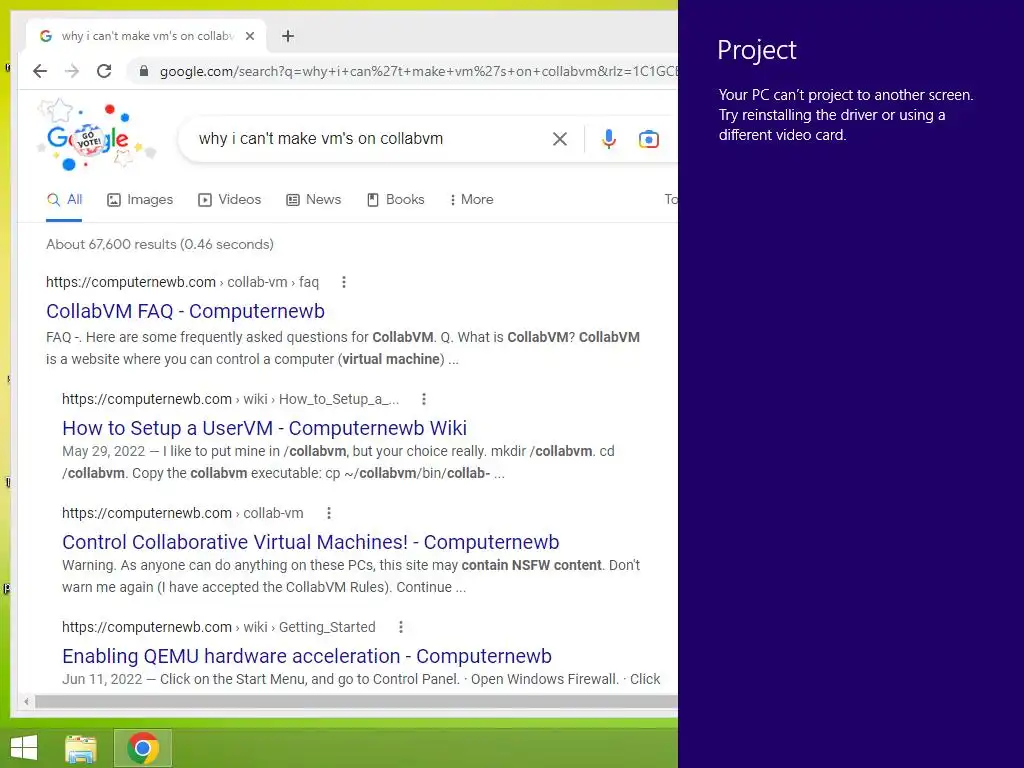Click the horizontal scrollbar track
Image resolution: width=1024 pixels, height=768 pixels.
356,701
